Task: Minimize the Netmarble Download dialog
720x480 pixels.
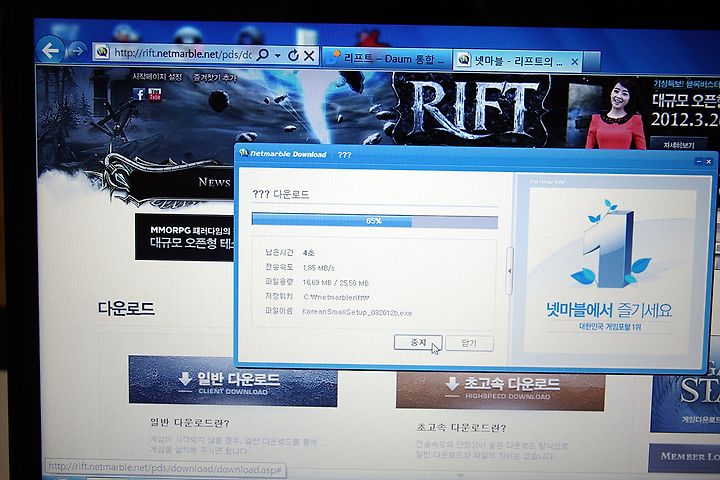Action: tap(699, 161)
